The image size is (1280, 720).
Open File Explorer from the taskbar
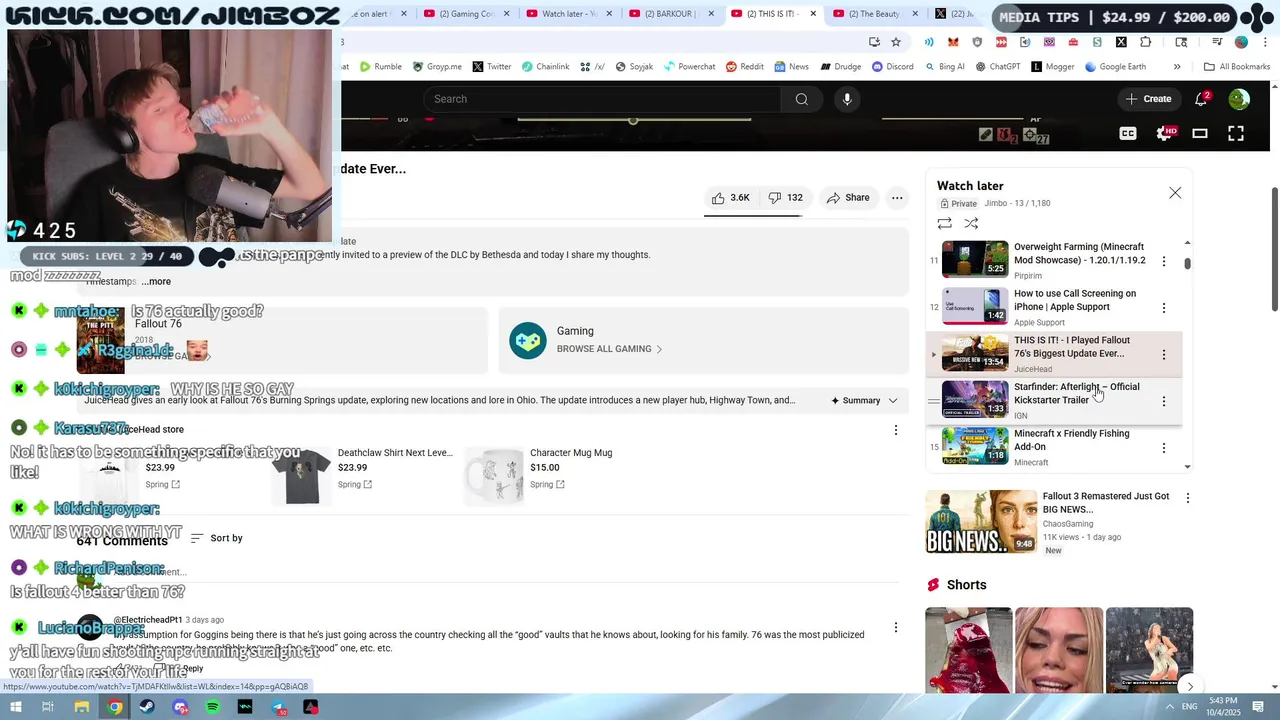pos(82,707)
